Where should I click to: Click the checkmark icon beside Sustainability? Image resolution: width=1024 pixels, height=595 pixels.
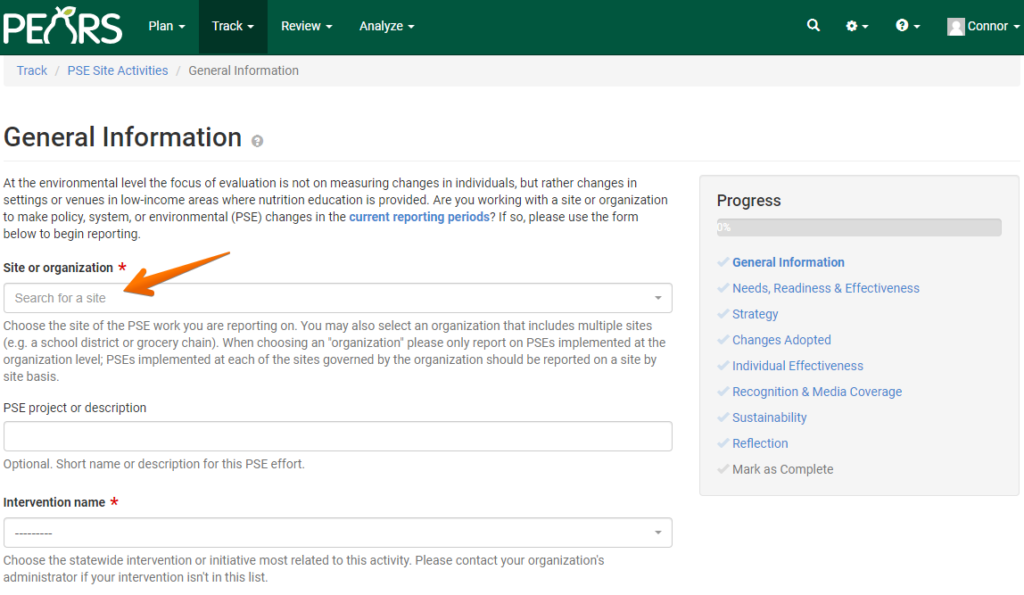[723, 417]
